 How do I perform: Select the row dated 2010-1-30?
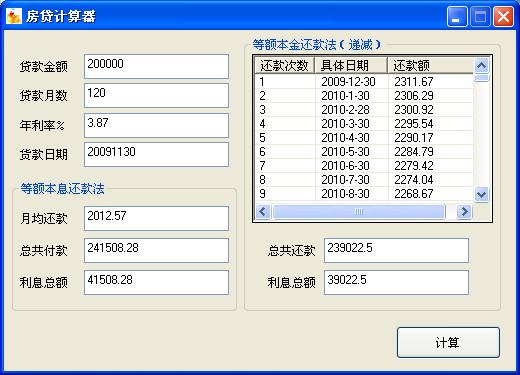coord(364,96)
